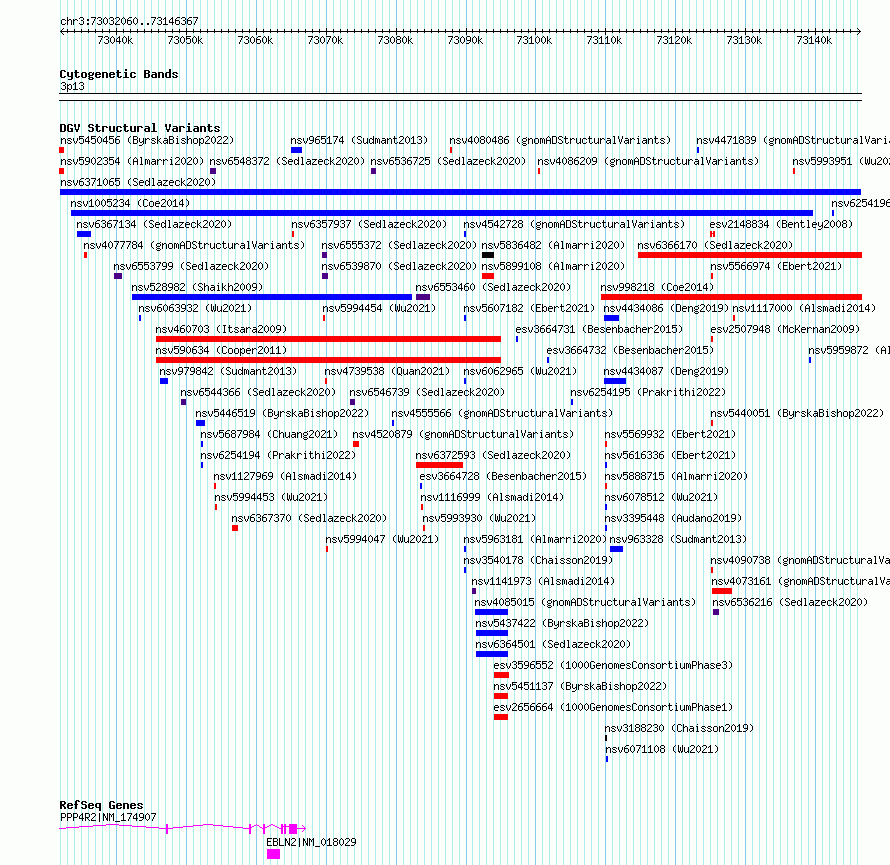Viewport: 890px width, 865px height.
Task: Click nsv5902354 (Almarri2020) label
Action: (132, 161)
